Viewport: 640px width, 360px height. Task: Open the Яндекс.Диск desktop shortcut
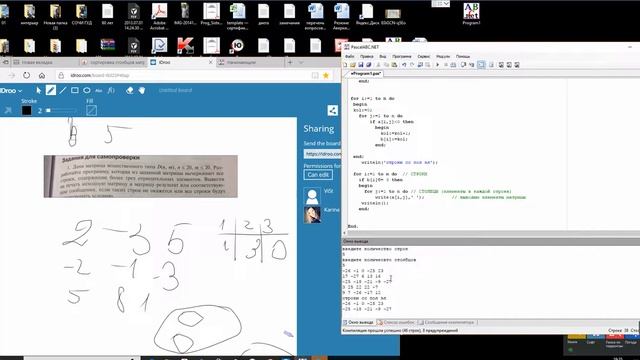pyautogui.click(x=367, y=14)
